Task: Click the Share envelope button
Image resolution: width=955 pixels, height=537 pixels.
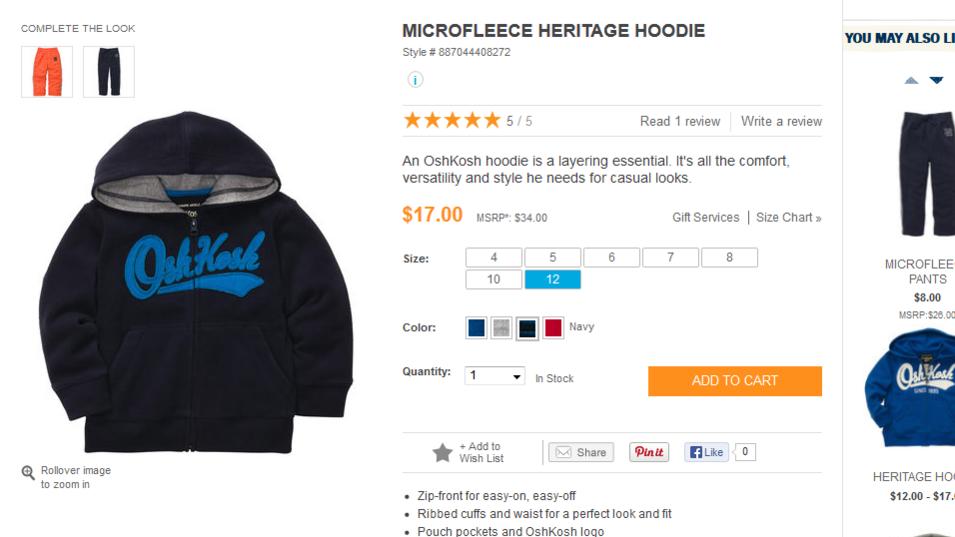Action: tap(581, 452)
